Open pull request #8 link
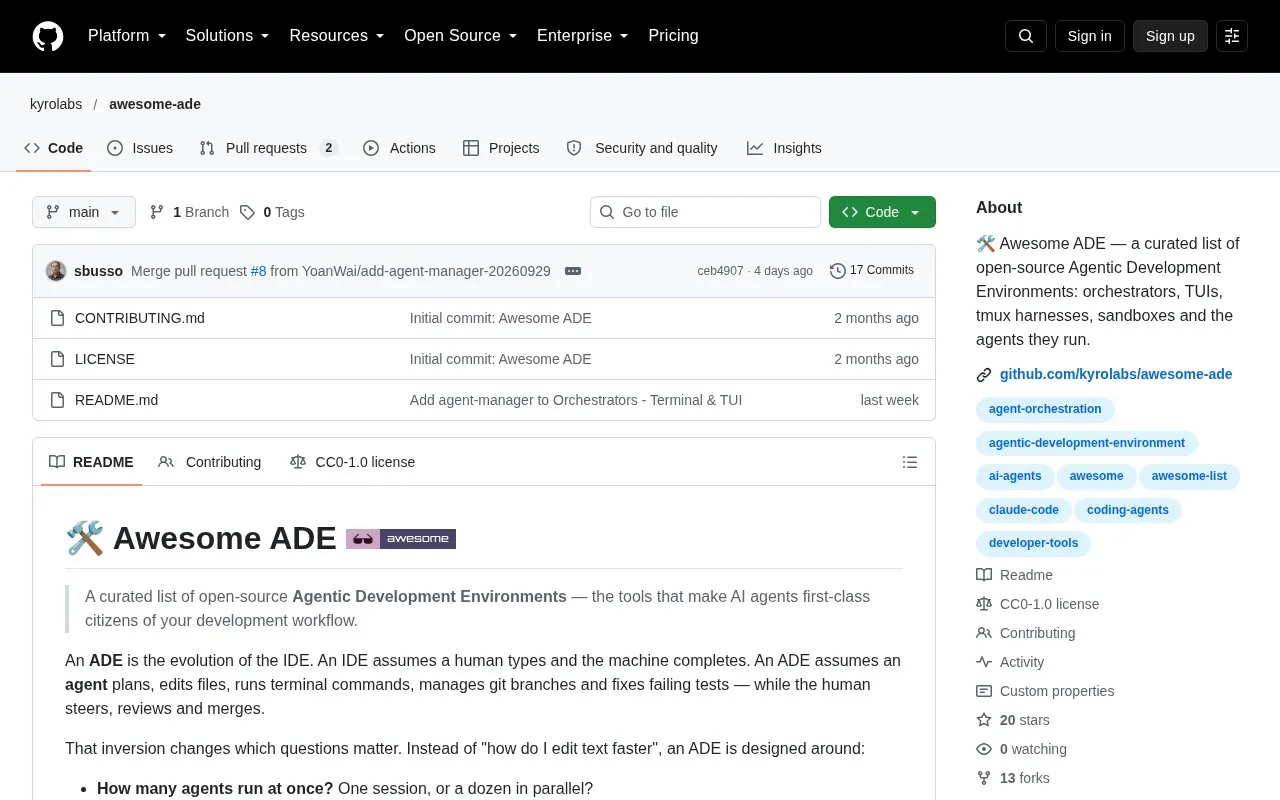This screenshot has height=800, width=1280. tap(258, 271)
